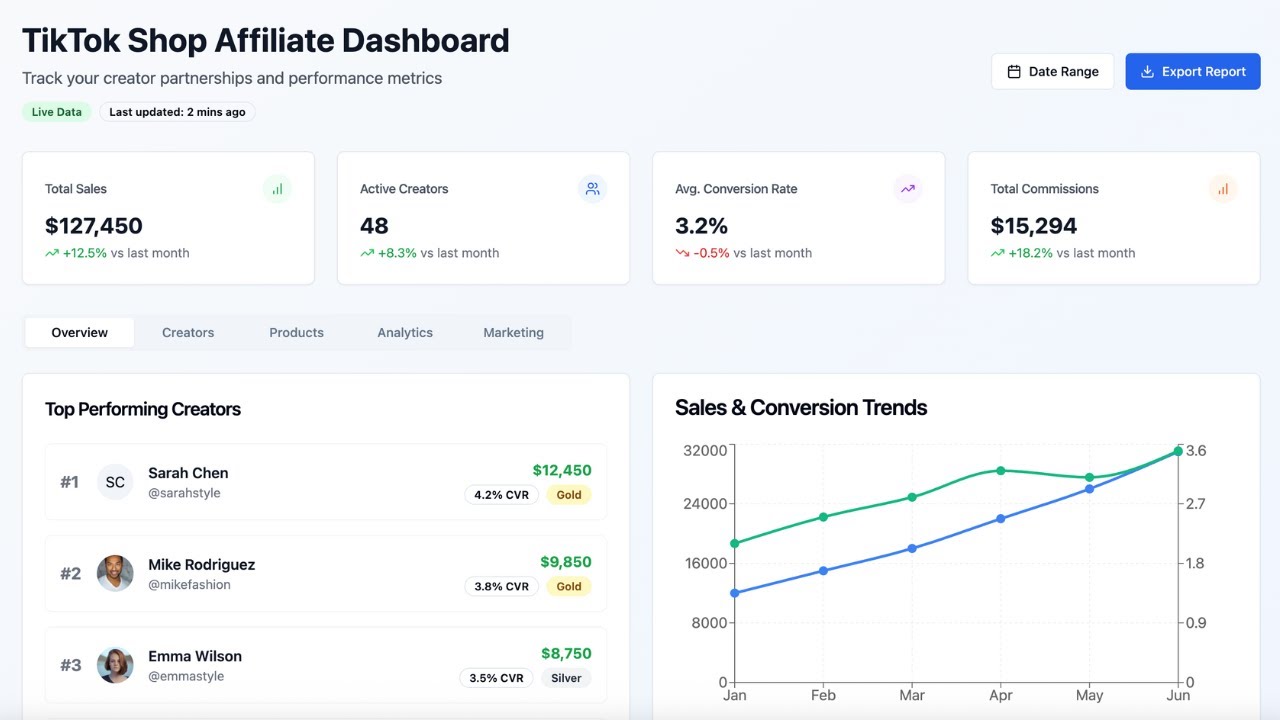The image size is (1280, 720).
Task: Click the green up arrow beside +18.2%
Action: point(997,253)
